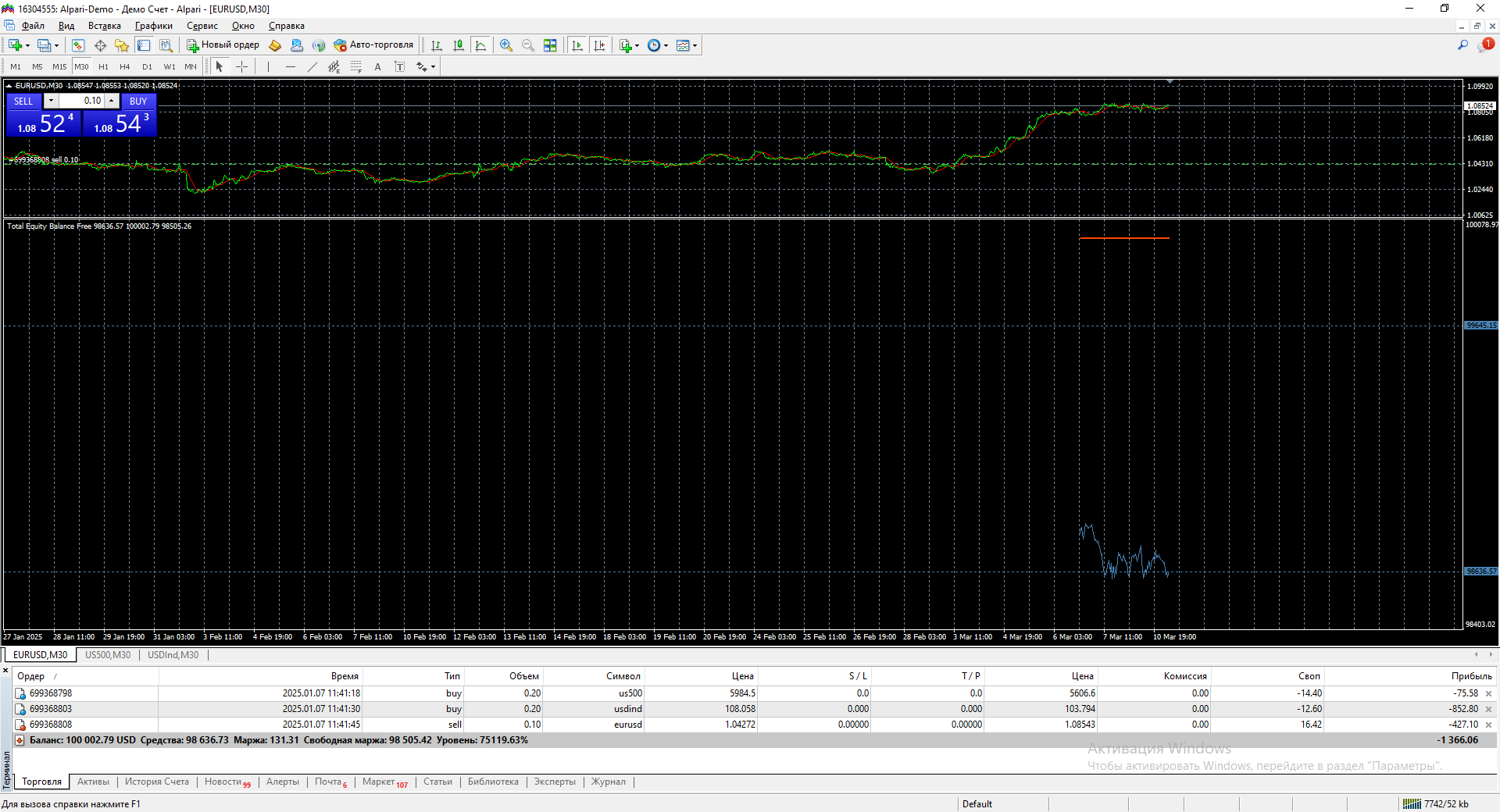The image size is (1500, 812).
Task: Select the text label tool
Action: (399, 67)
